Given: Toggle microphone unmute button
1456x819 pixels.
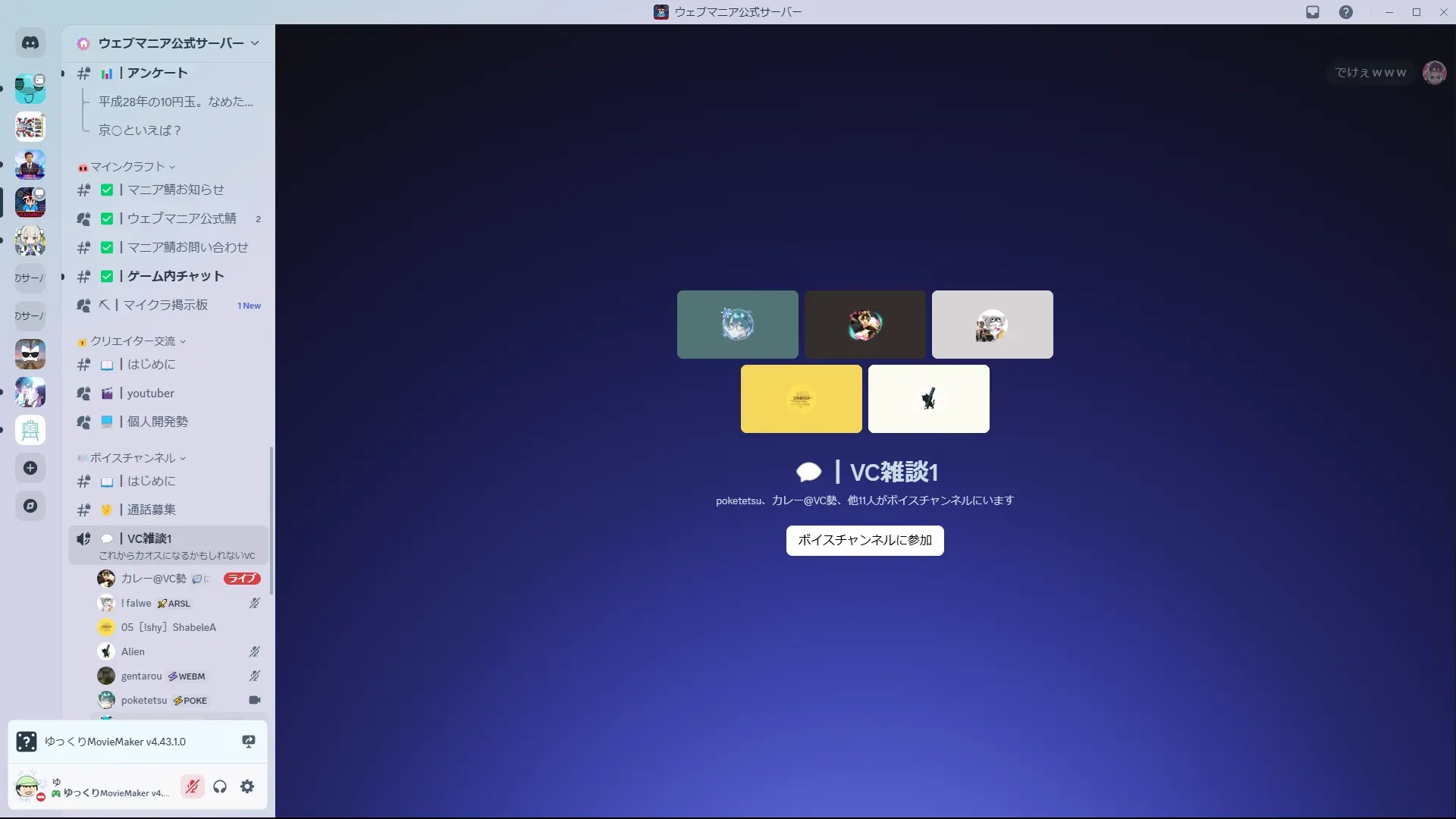Looking at the screenshot, I should coord(193,786).
